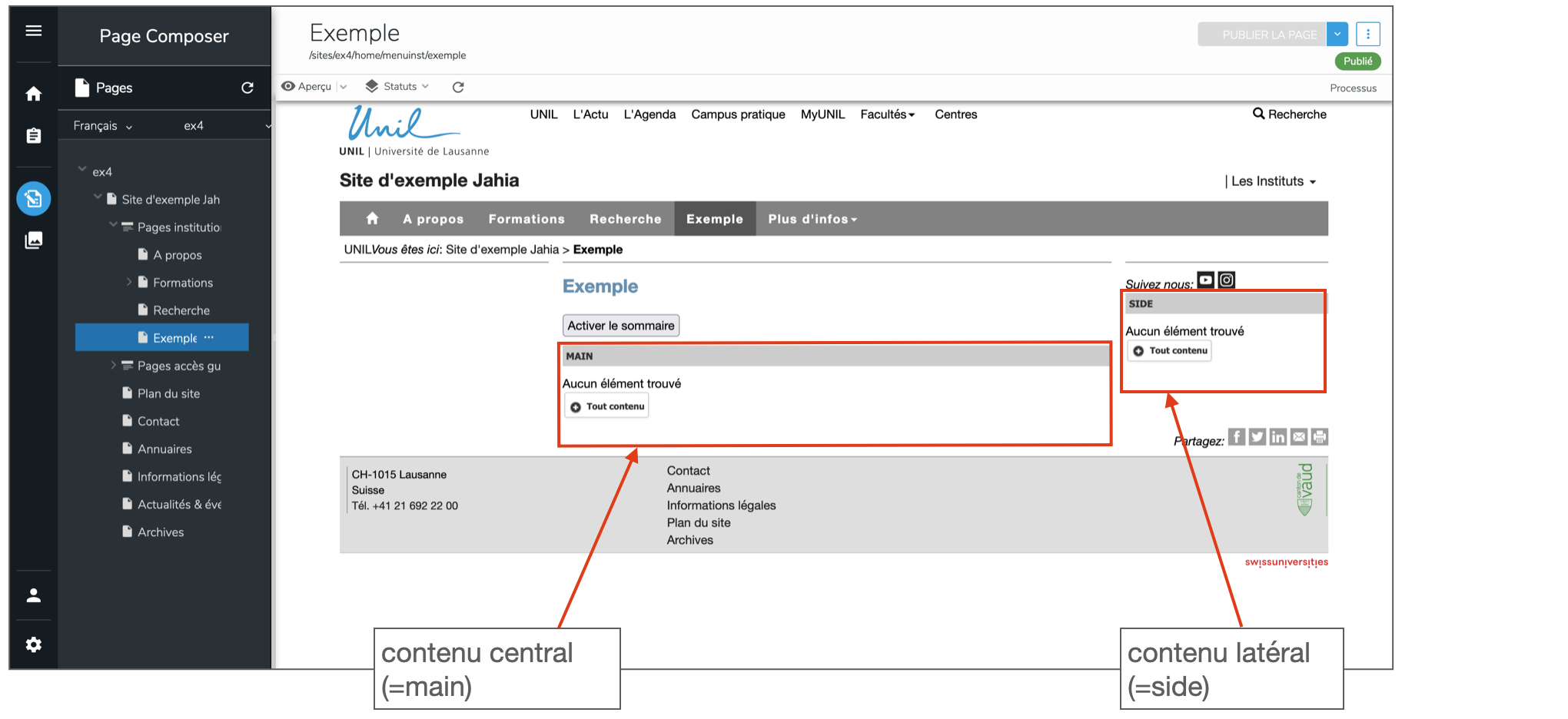1568x719 pixels.
Task: Open the settings gear icon
Action: [x=33, y=644]
